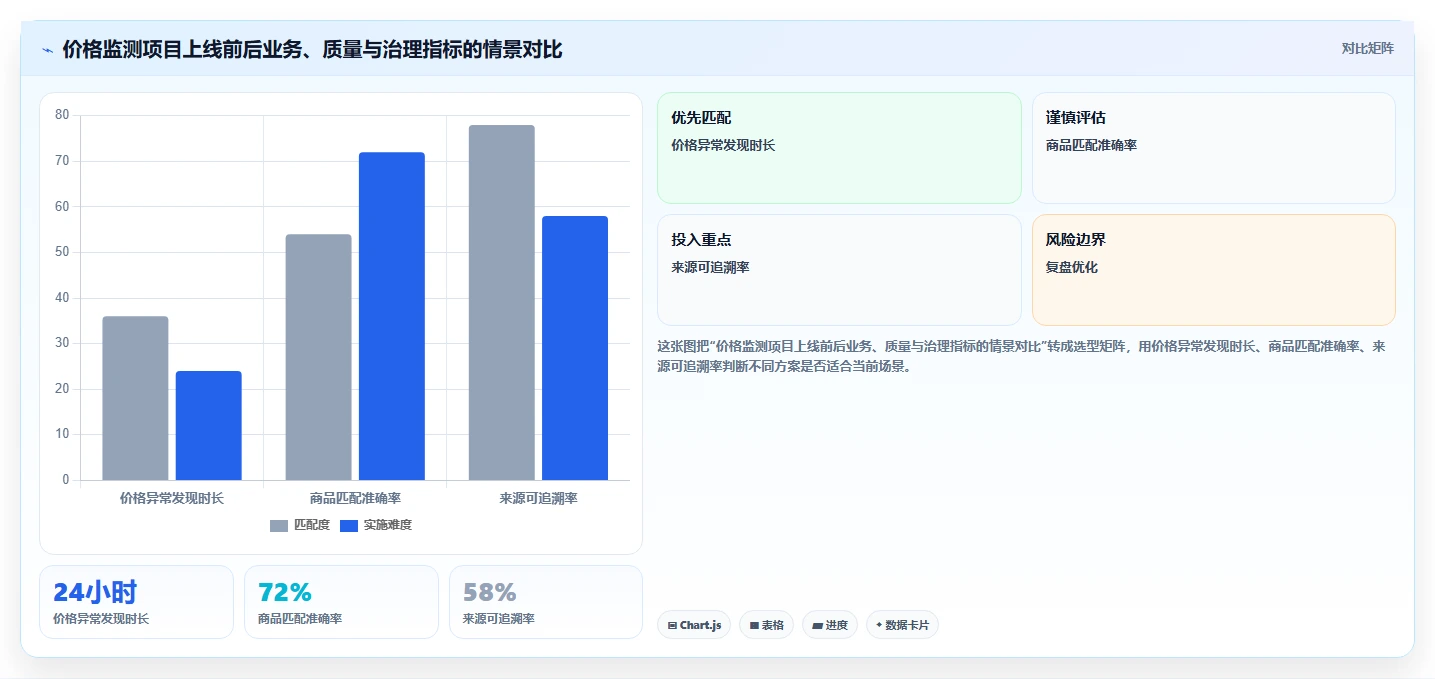Screen dimensions: 1435x679
Task: Toggle the 匹配度 legend entry
Action: pyautogui.click(x=300, y=525)
